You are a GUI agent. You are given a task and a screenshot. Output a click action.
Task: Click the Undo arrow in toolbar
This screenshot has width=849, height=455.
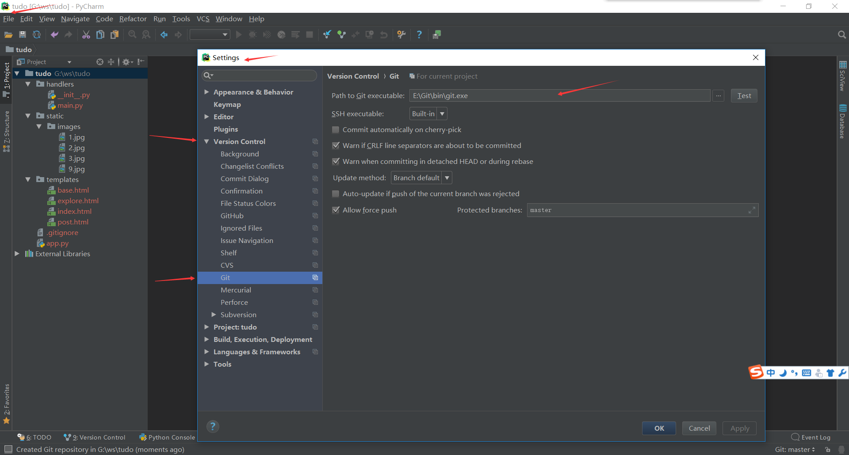tap(54, 35)
